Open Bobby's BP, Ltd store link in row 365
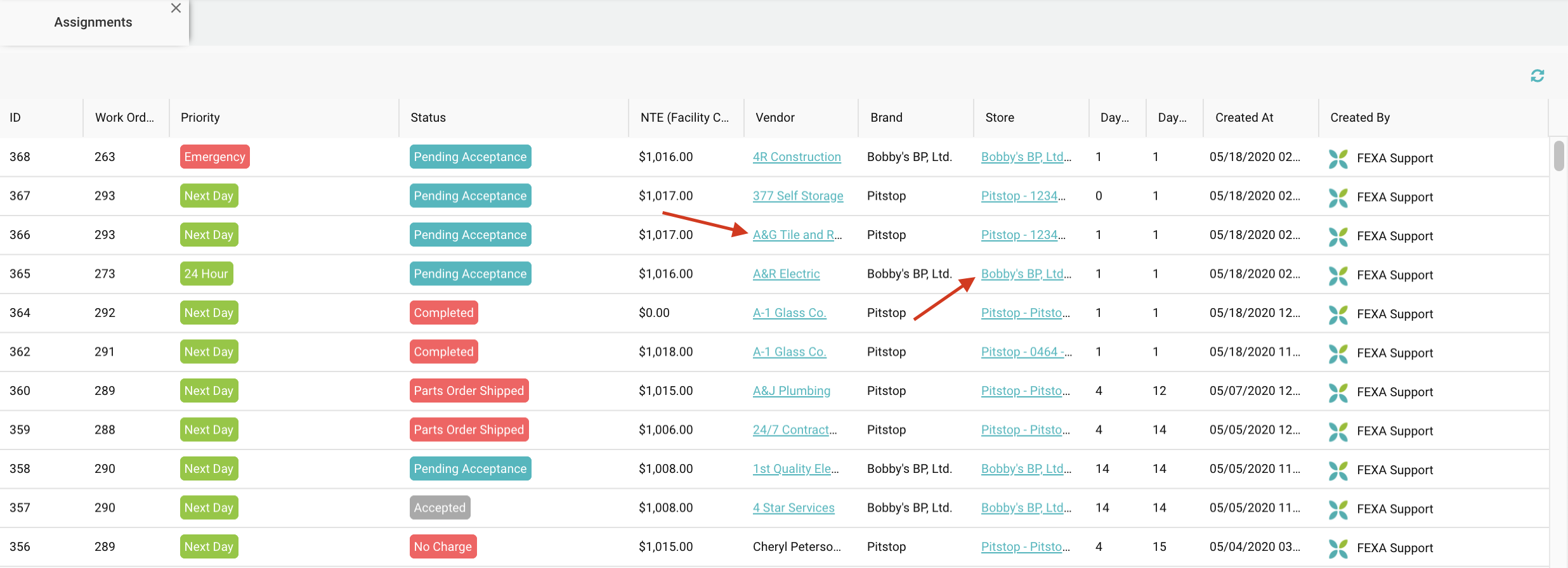The height and width of the screenshot is (568, 1568). pos(1025,274)
